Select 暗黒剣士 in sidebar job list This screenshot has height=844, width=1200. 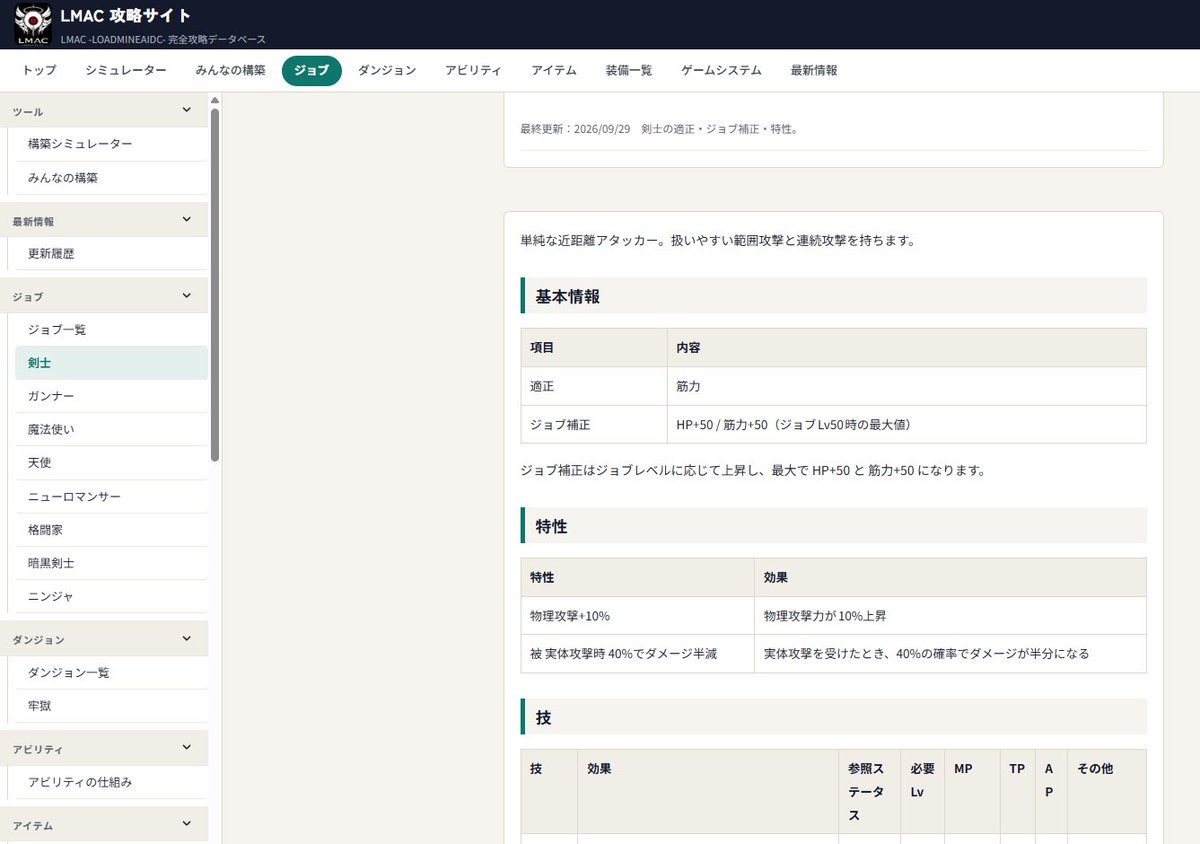tap(112, 563)
